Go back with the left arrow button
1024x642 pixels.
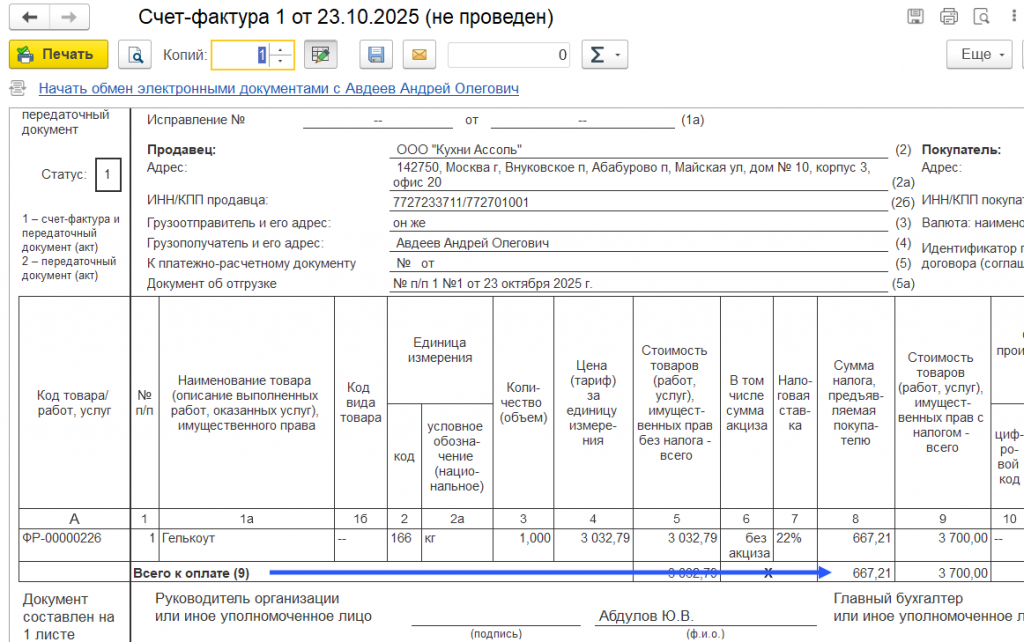(29, 17)
